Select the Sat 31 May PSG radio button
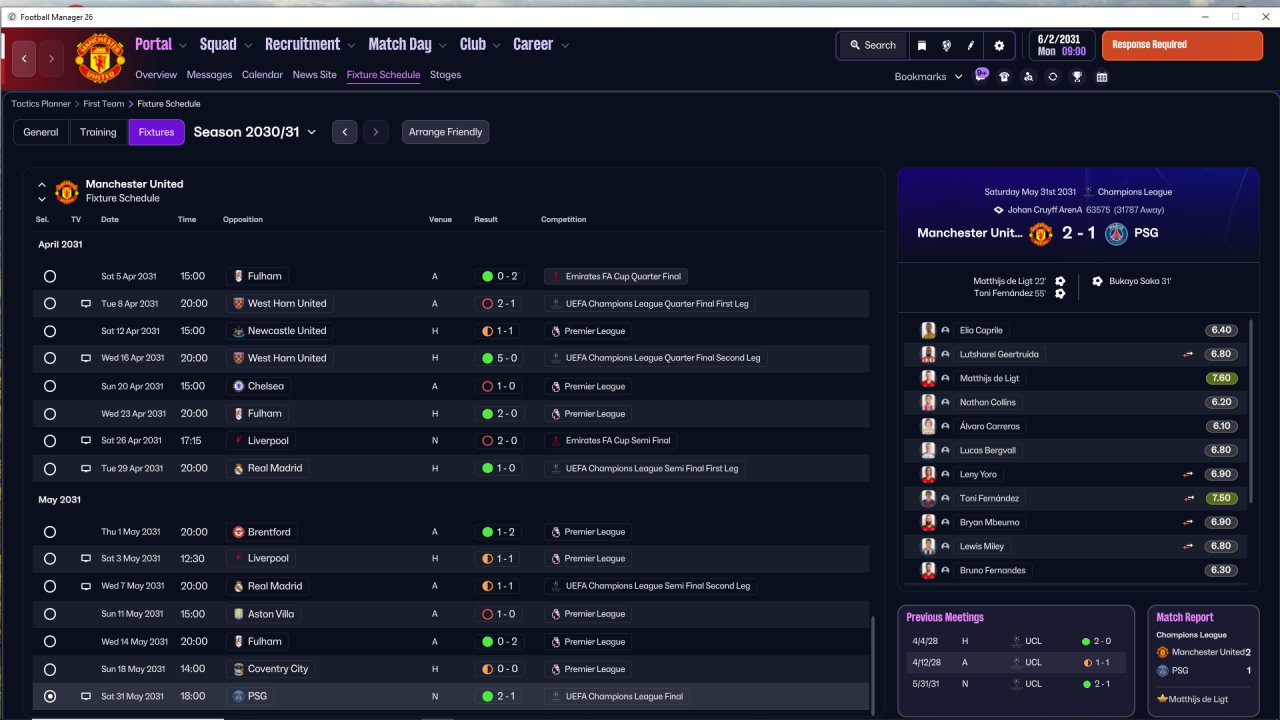This screenshot has width=1280, height=720. 50,697
